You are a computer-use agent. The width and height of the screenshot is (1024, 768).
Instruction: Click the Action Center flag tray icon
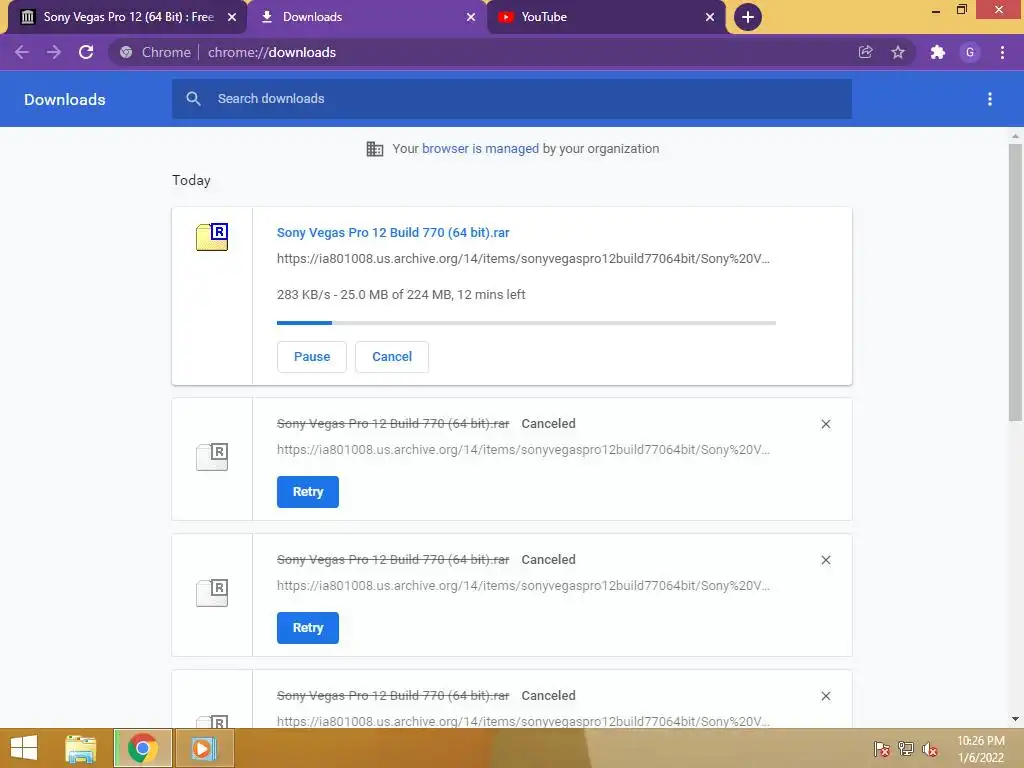pos(882,749)
